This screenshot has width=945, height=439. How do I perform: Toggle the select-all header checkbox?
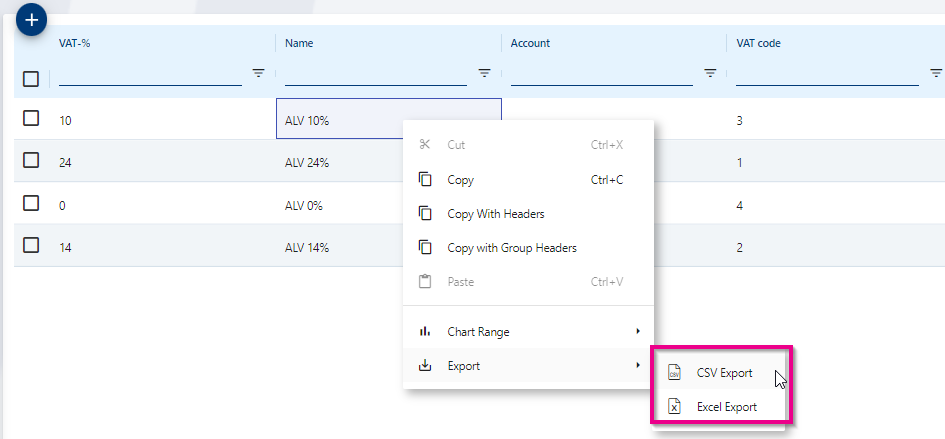point(31,78)
